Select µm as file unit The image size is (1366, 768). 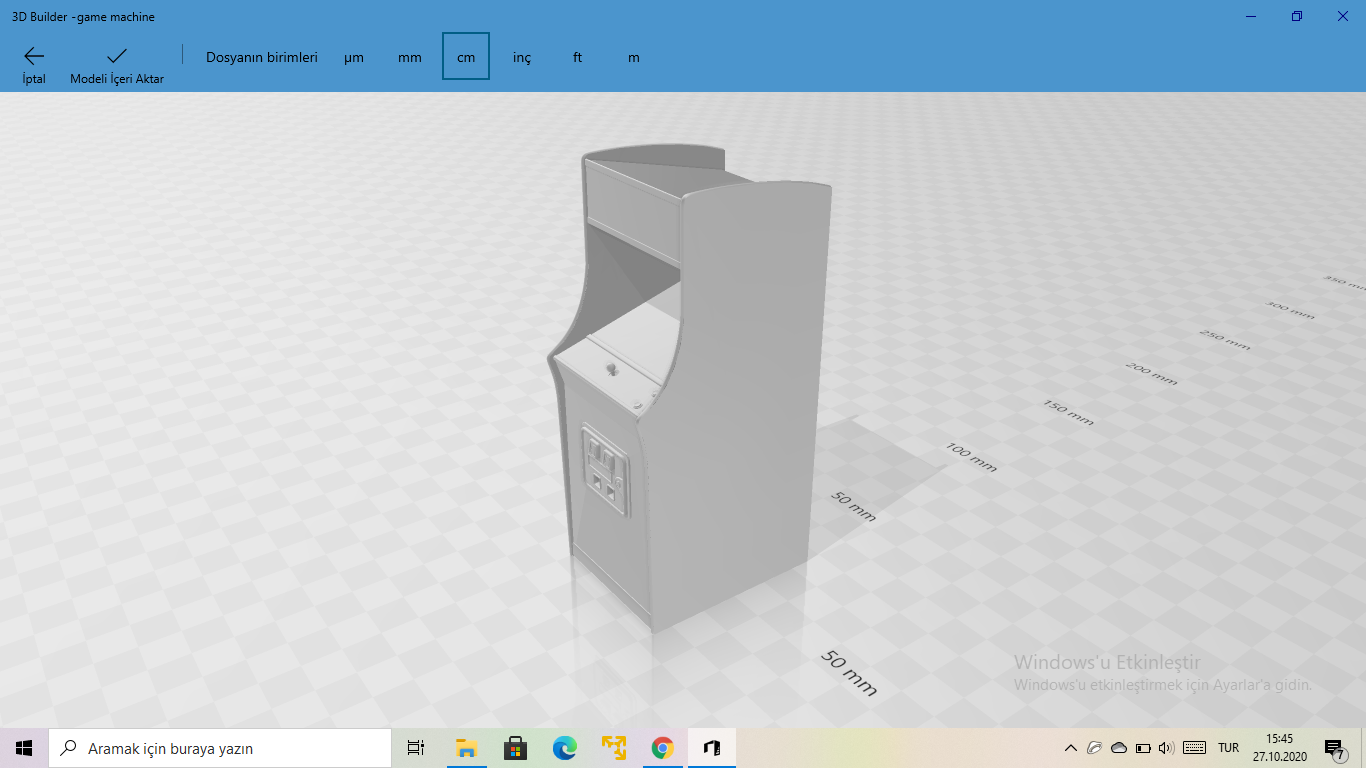click(354, 57)
